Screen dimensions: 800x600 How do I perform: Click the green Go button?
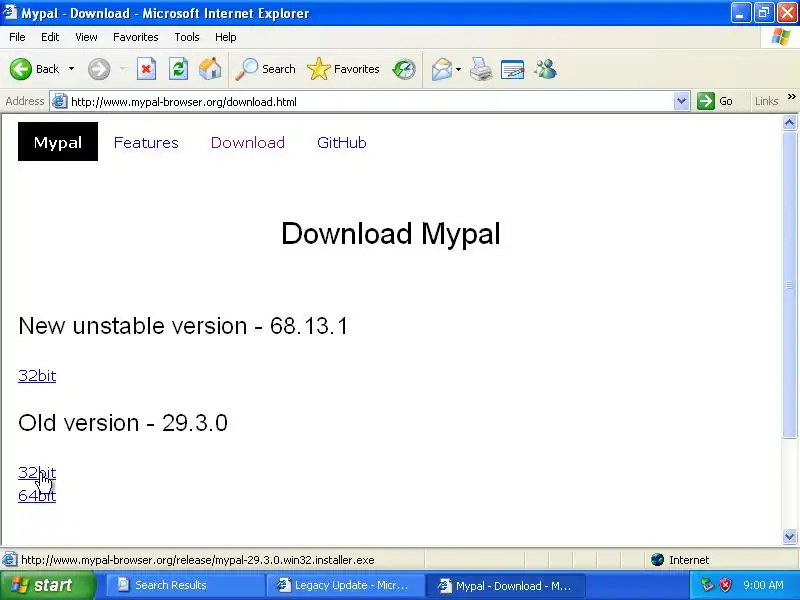point(715,101)
